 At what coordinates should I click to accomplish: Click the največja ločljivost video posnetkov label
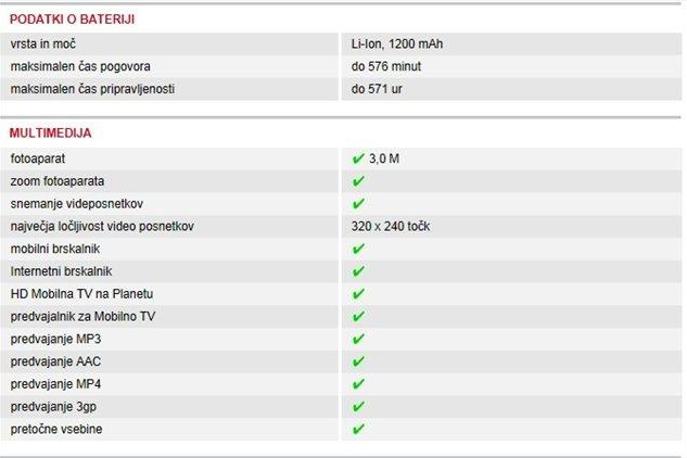102,226
